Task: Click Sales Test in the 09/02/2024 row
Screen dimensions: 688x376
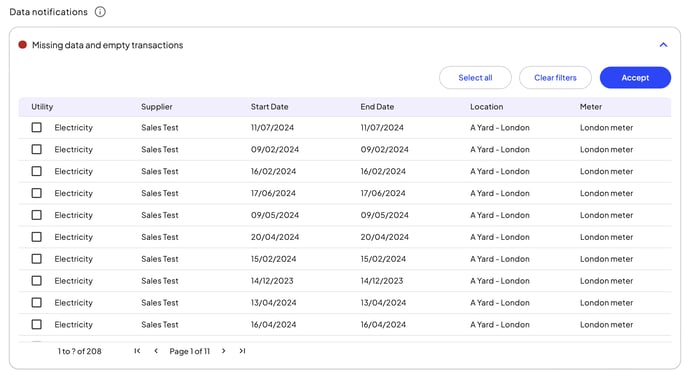Action: pos(160,150)
